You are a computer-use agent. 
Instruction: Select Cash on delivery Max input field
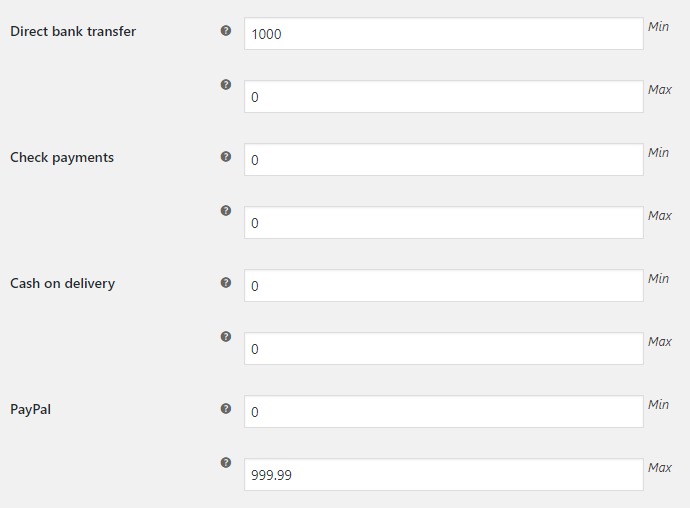[444, 348]
